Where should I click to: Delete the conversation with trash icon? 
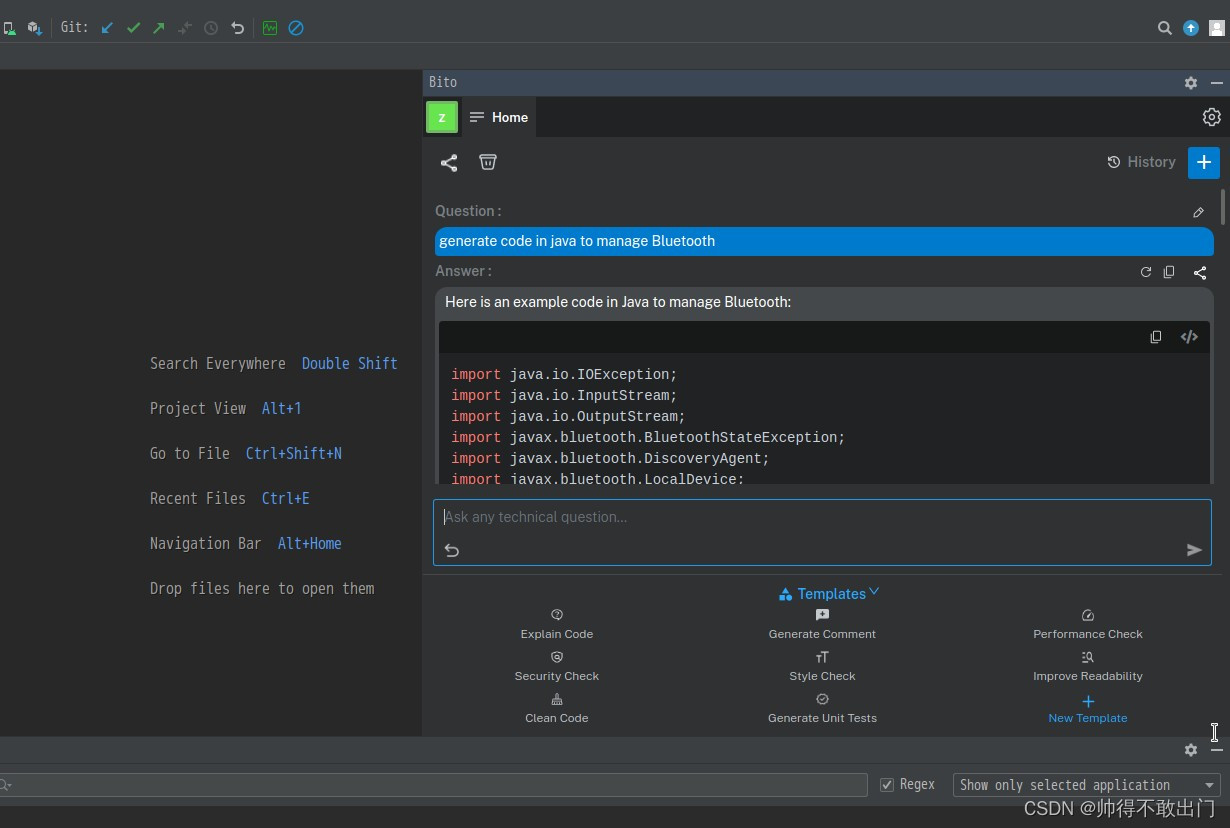(488, 162)
